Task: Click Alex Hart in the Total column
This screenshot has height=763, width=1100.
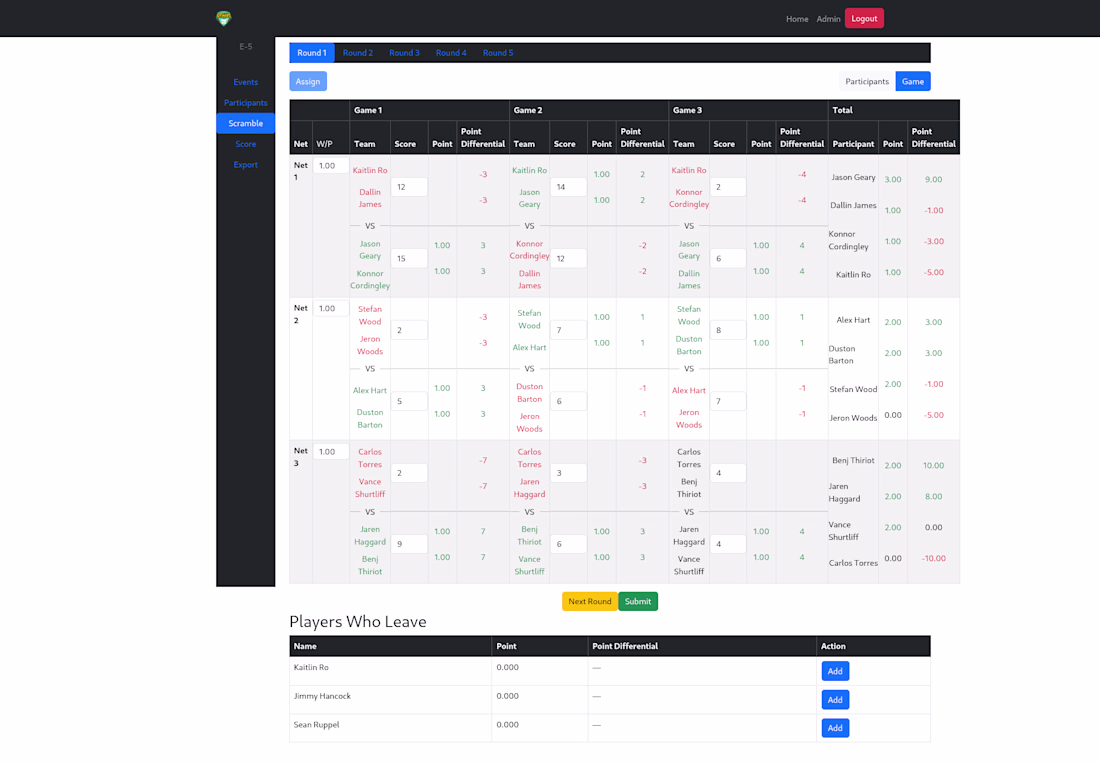Action: coord(853,320)
